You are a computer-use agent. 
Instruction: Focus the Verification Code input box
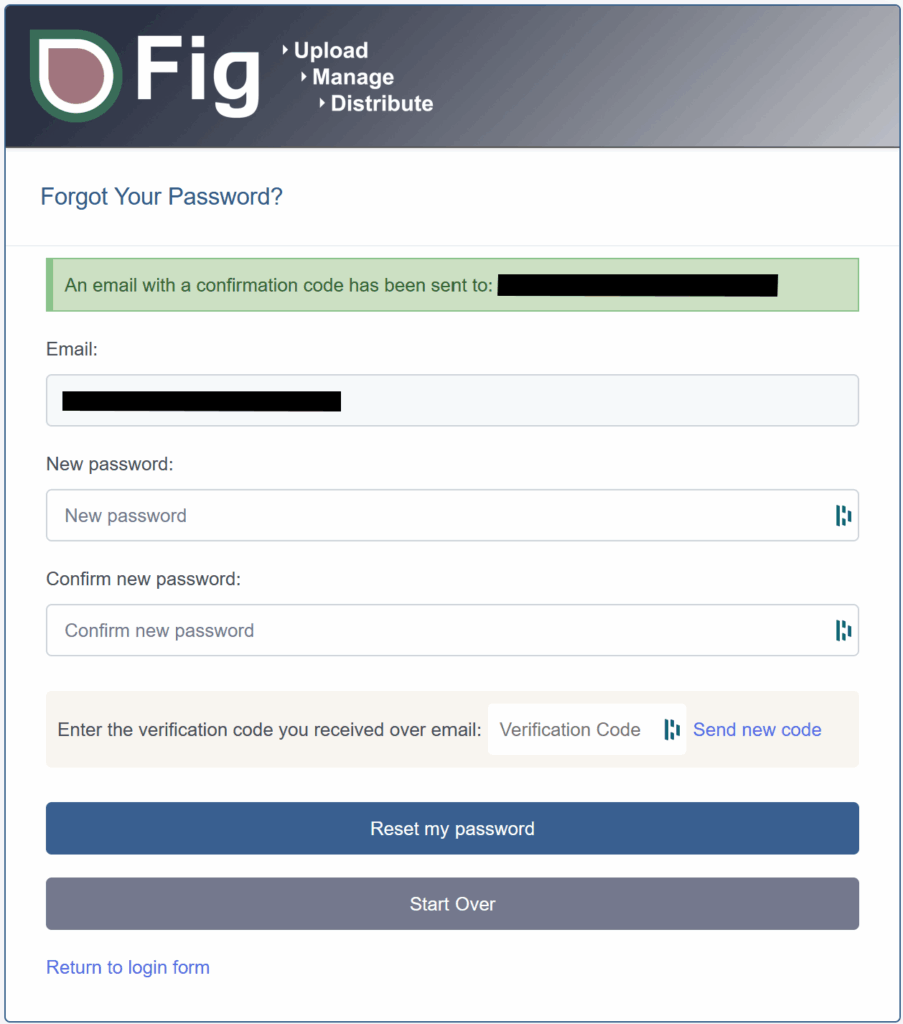(x=586, y=729)
